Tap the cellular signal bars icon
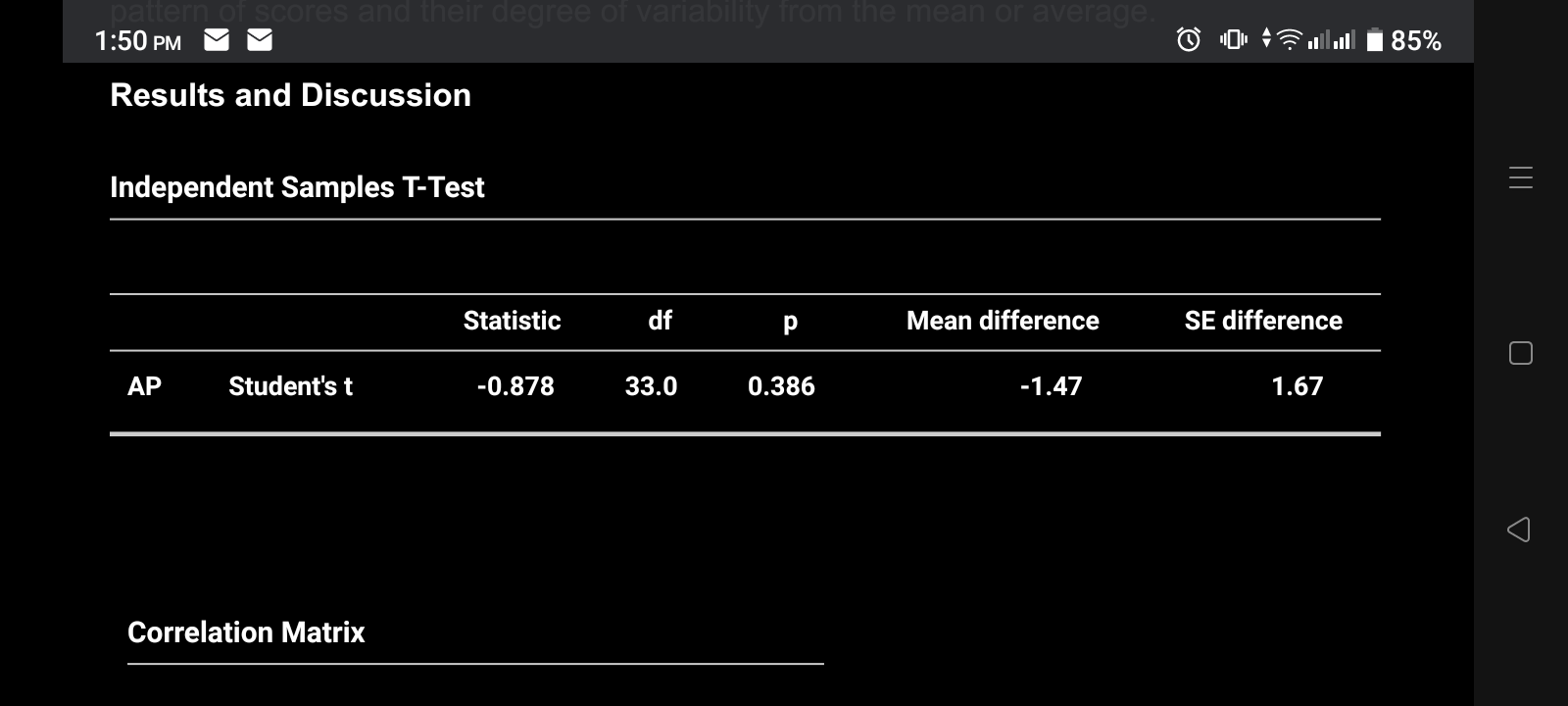1568x706 pixels. coord(1333,40)
